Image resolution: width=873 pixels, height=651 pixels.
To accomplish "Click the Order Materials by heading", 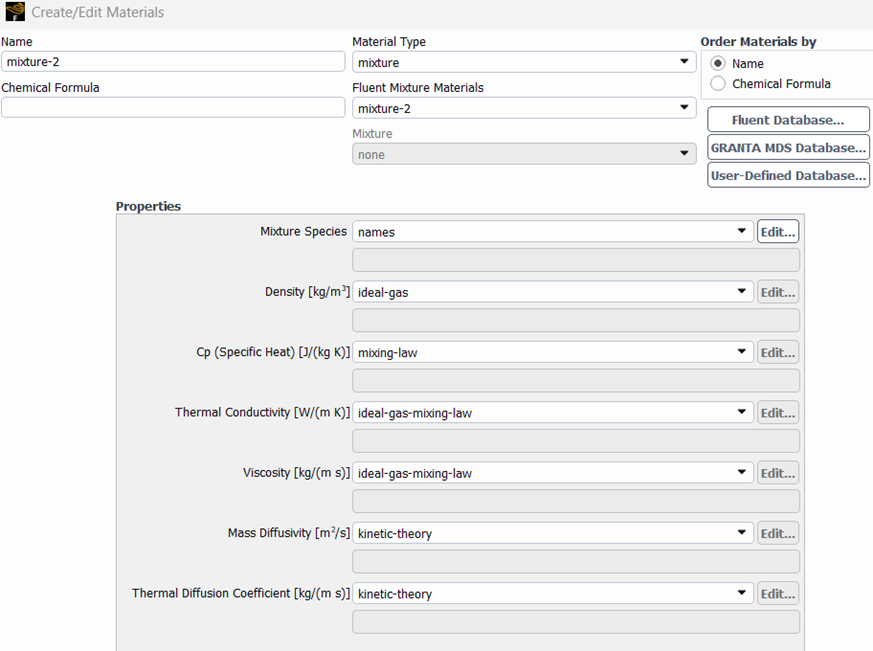I will (758, 42).
